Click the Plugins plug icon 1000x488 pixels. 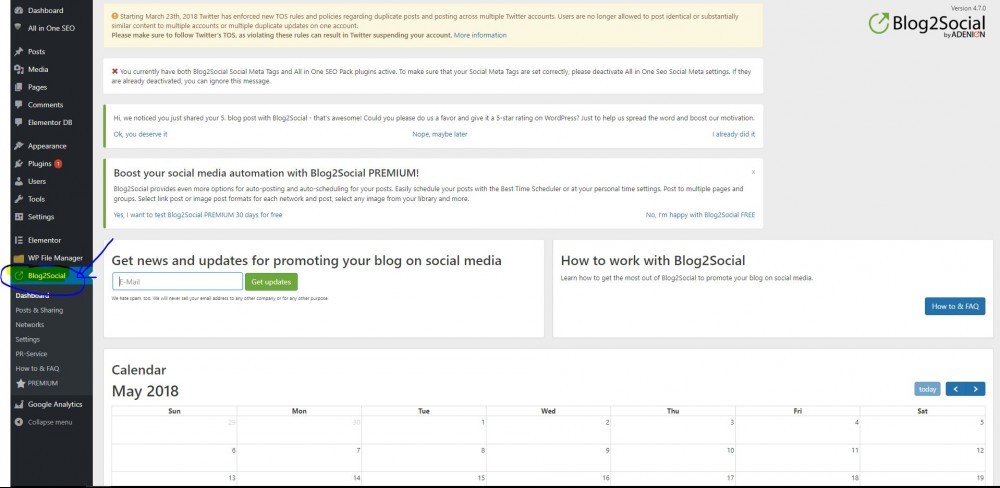tap(19, 164)
